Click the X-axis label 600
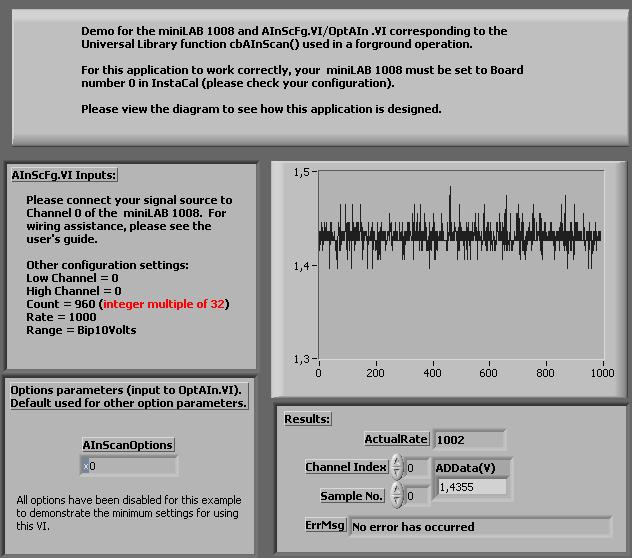The height and width of the screenshot is (558, 640). click(x=489, y=373)
